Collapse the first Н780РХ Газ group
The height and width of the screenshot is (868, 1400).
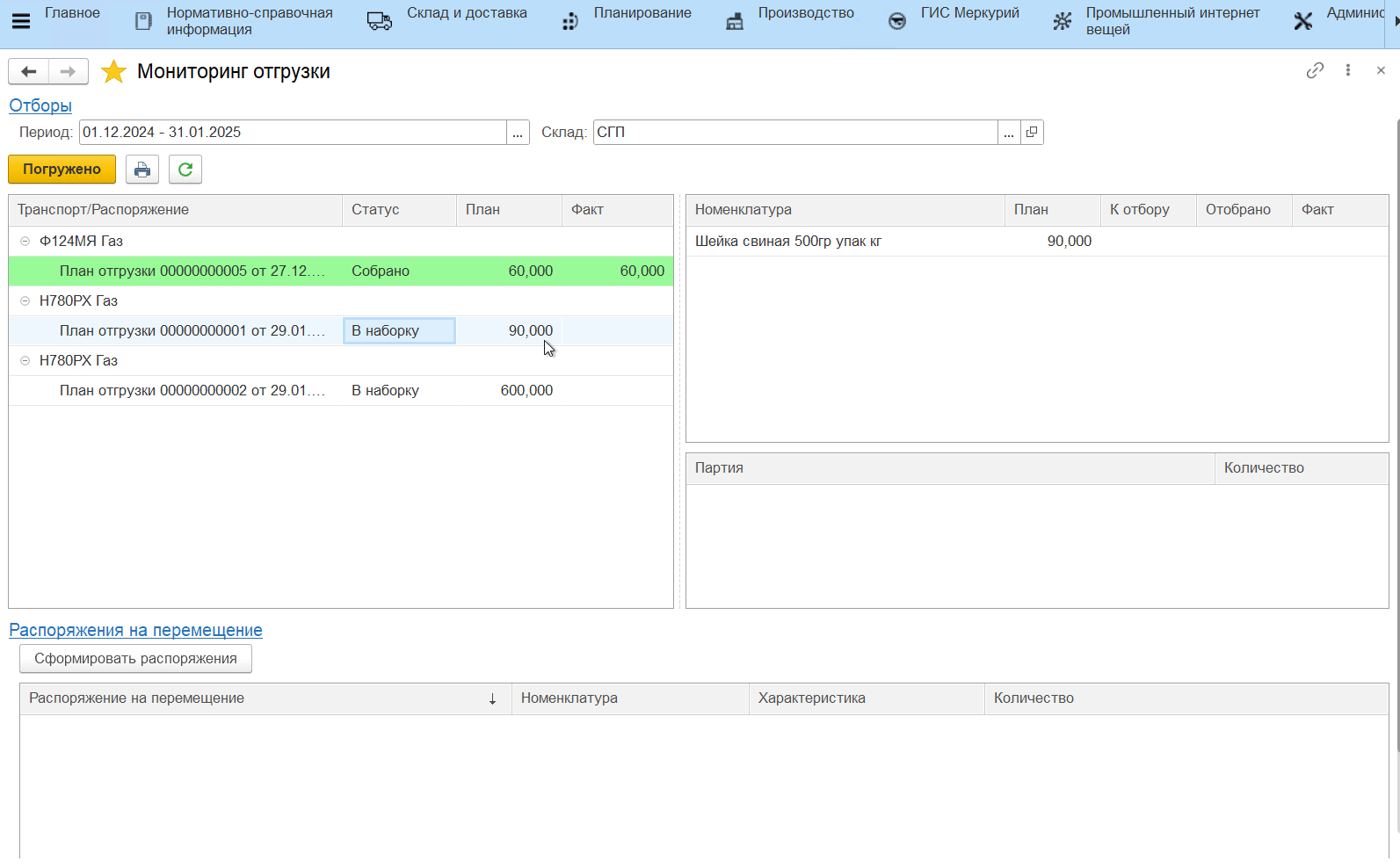[x=25, y=301]
